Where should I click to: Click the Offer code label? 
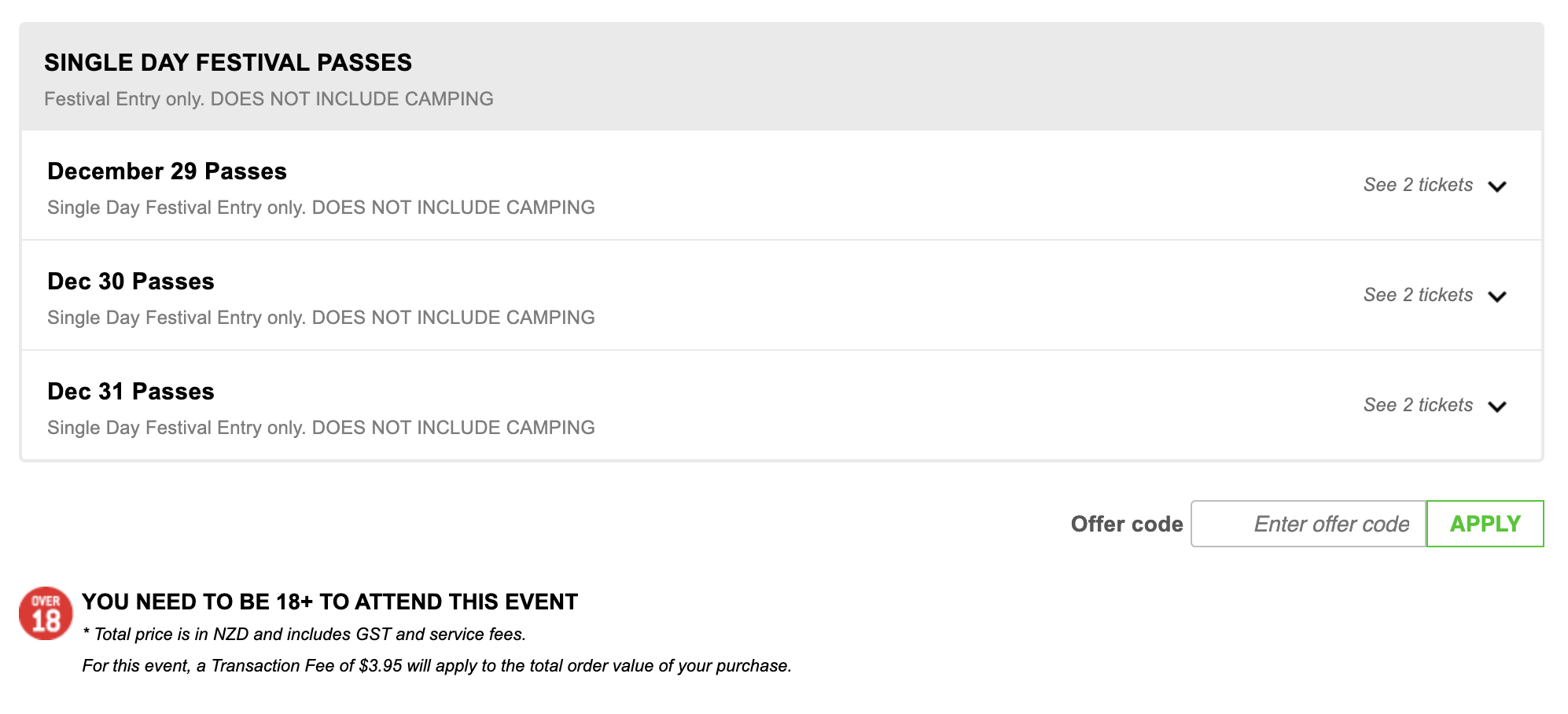1127,524
